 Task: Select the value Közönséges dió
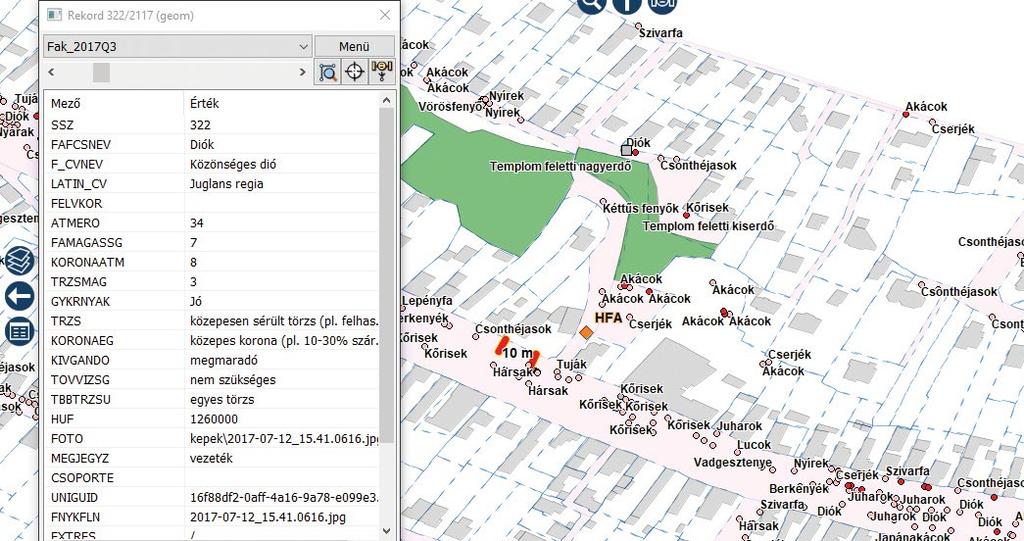coord(233,164)
